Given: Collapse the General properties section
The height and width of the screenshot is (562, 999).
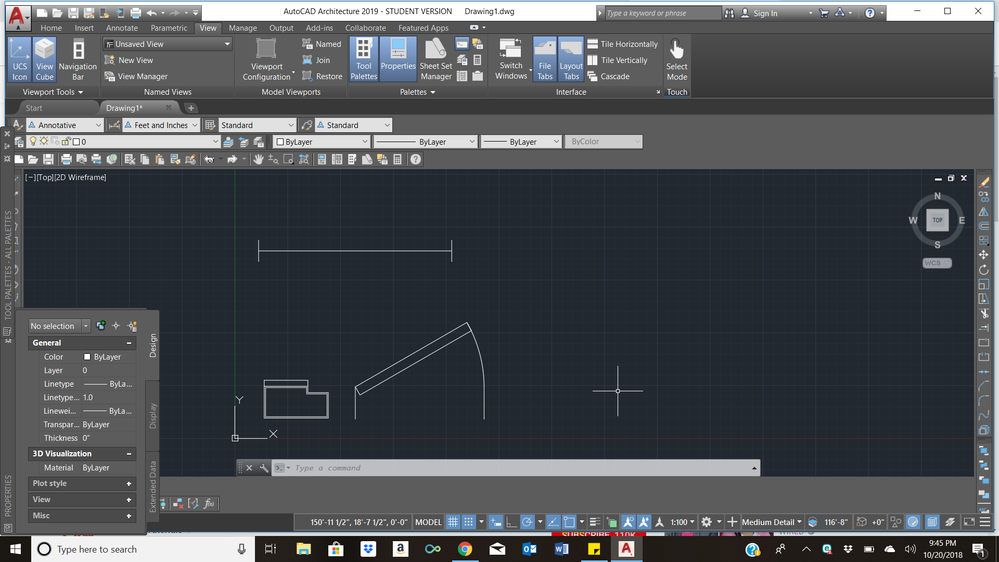Looking at the screenshot, I should coord(129,343).
